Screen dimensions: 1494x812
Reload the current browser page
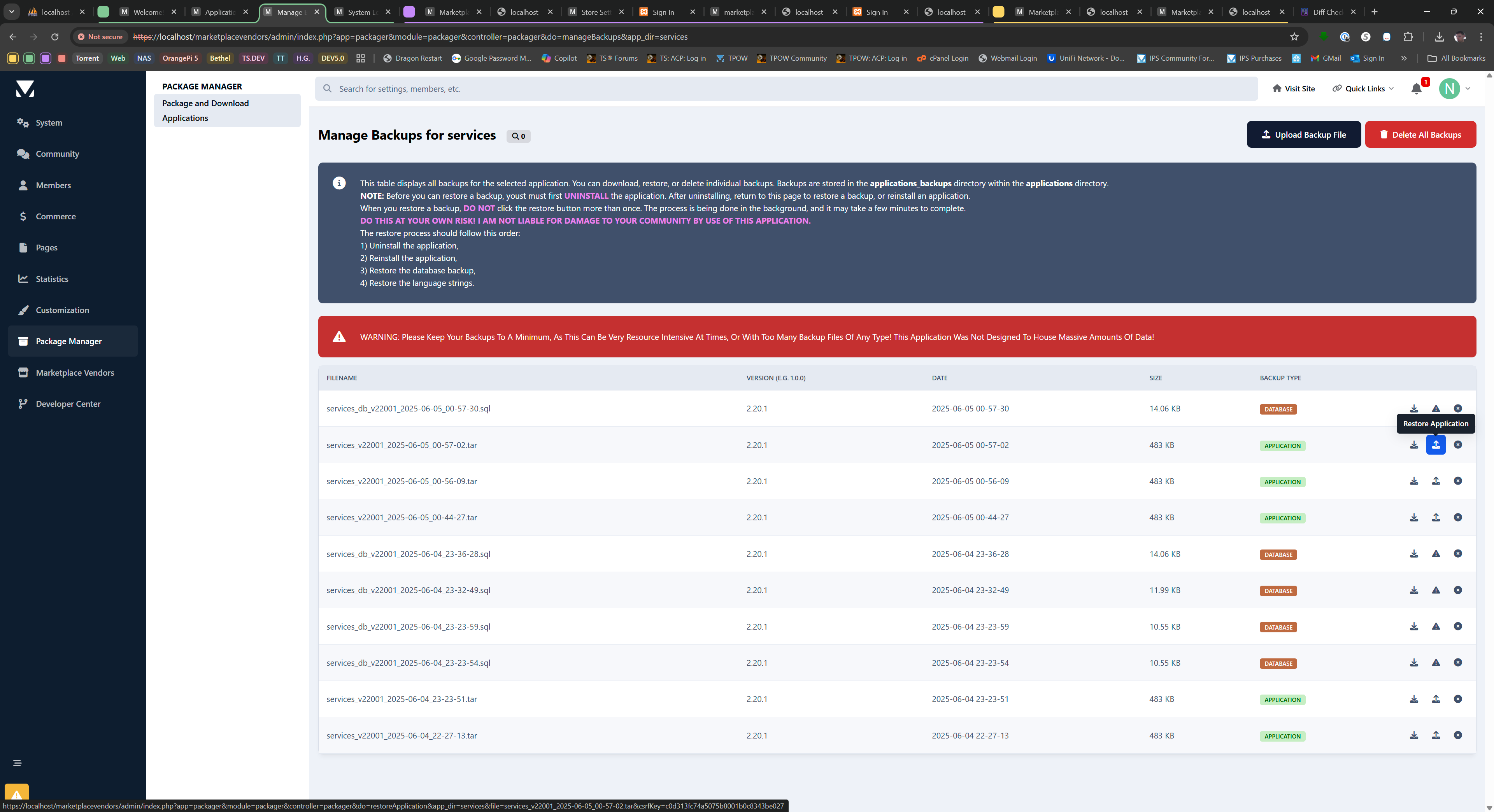point(54,37)
